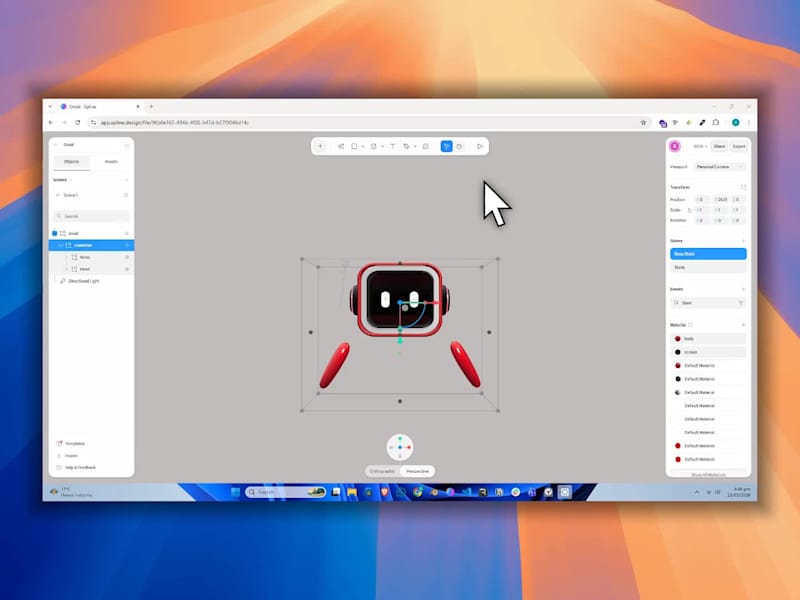Toggle visibility of the Head object
Screen dimensions: 800x600
(126, 269)
